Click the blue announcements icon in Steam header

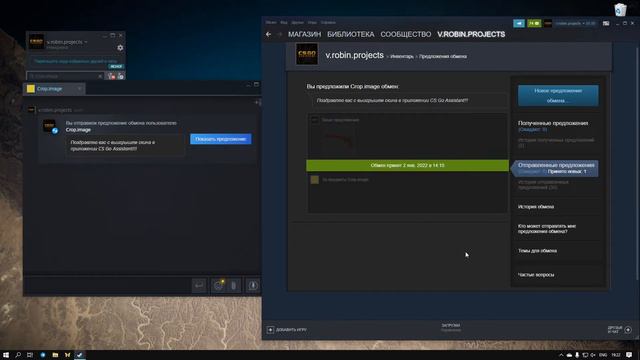(519, 23)
